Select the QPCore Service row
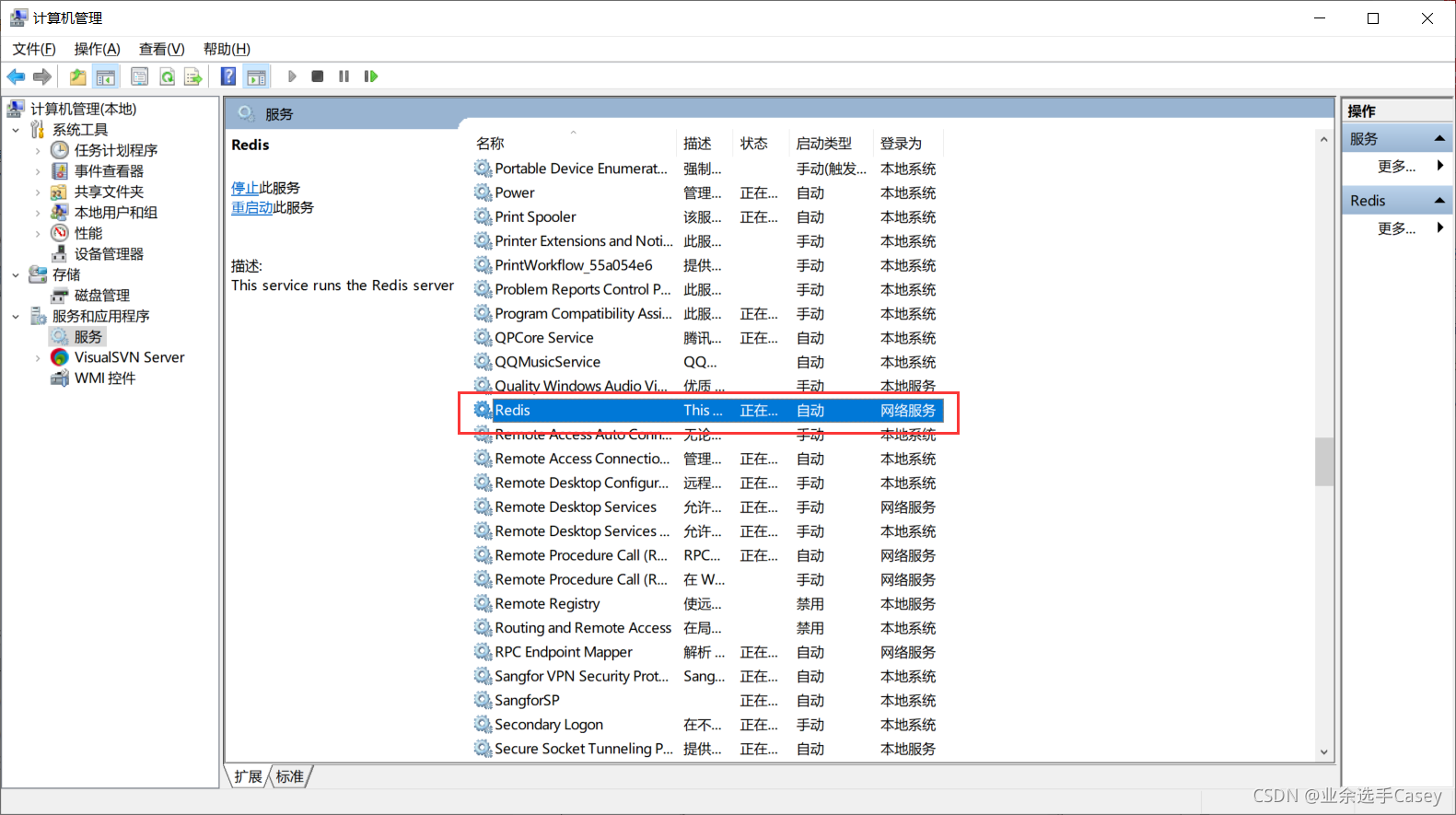This screenshot has width=1456, height=815. click(x=708, y=338)
